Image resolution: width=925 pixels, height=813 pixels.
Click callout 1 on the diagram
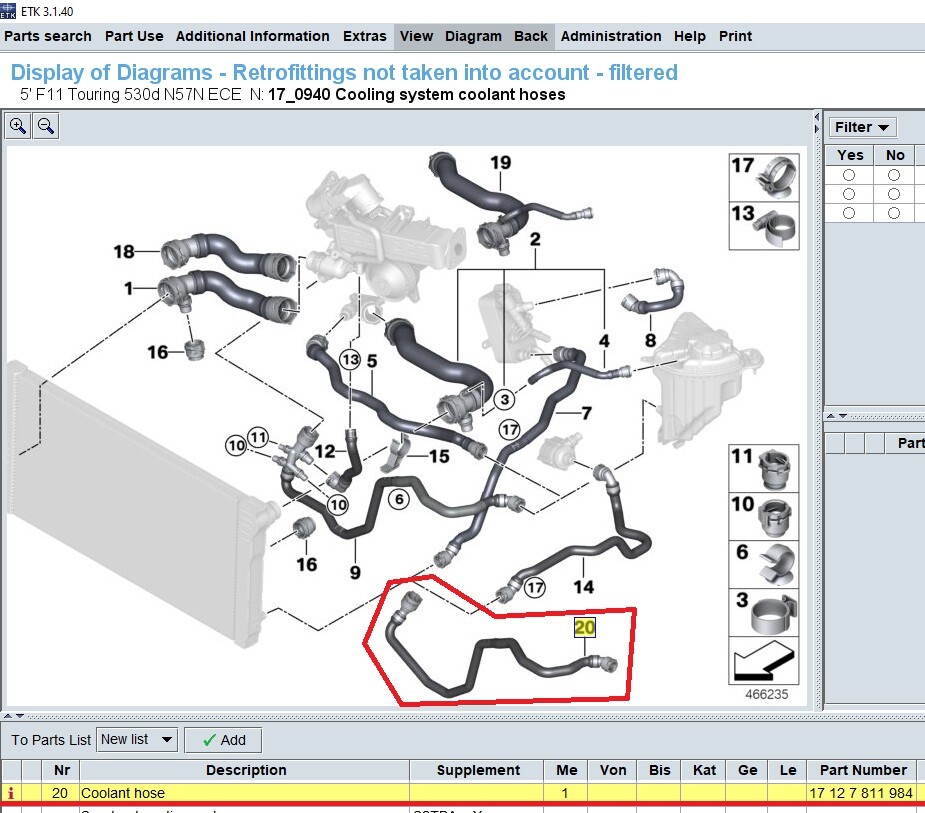tap(129, 289)
